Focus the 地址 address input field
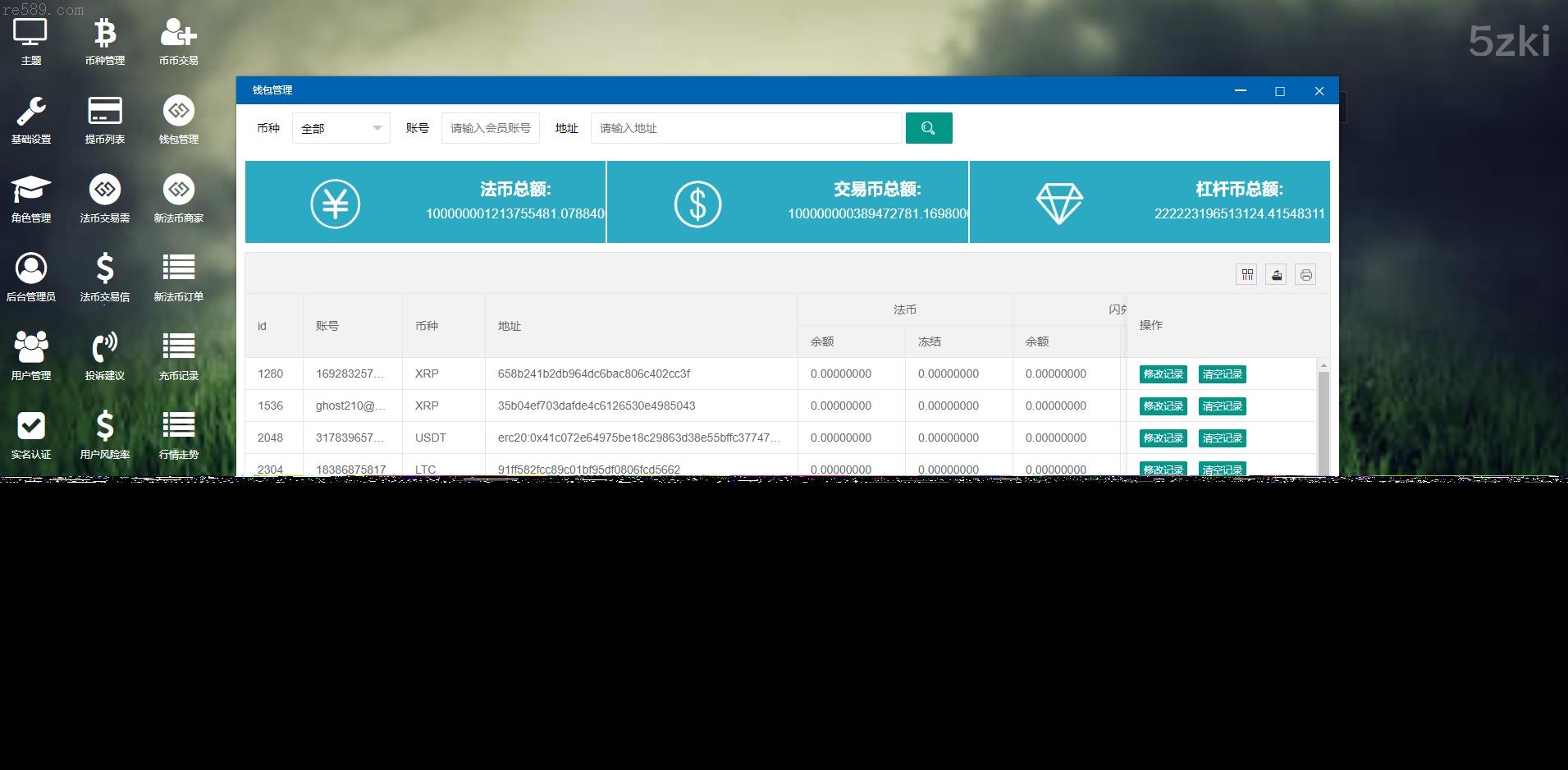Screen dimensions: 1568x770 [745, 128]
